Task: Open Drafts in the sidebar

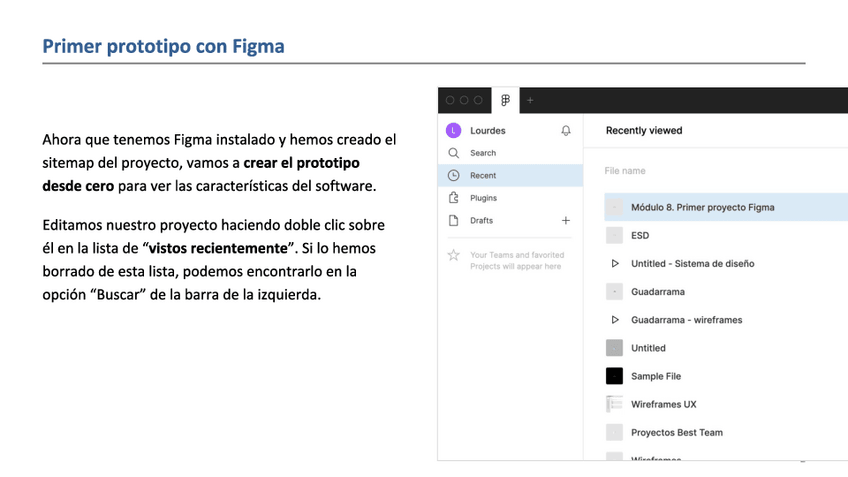Action: (481, 220)
